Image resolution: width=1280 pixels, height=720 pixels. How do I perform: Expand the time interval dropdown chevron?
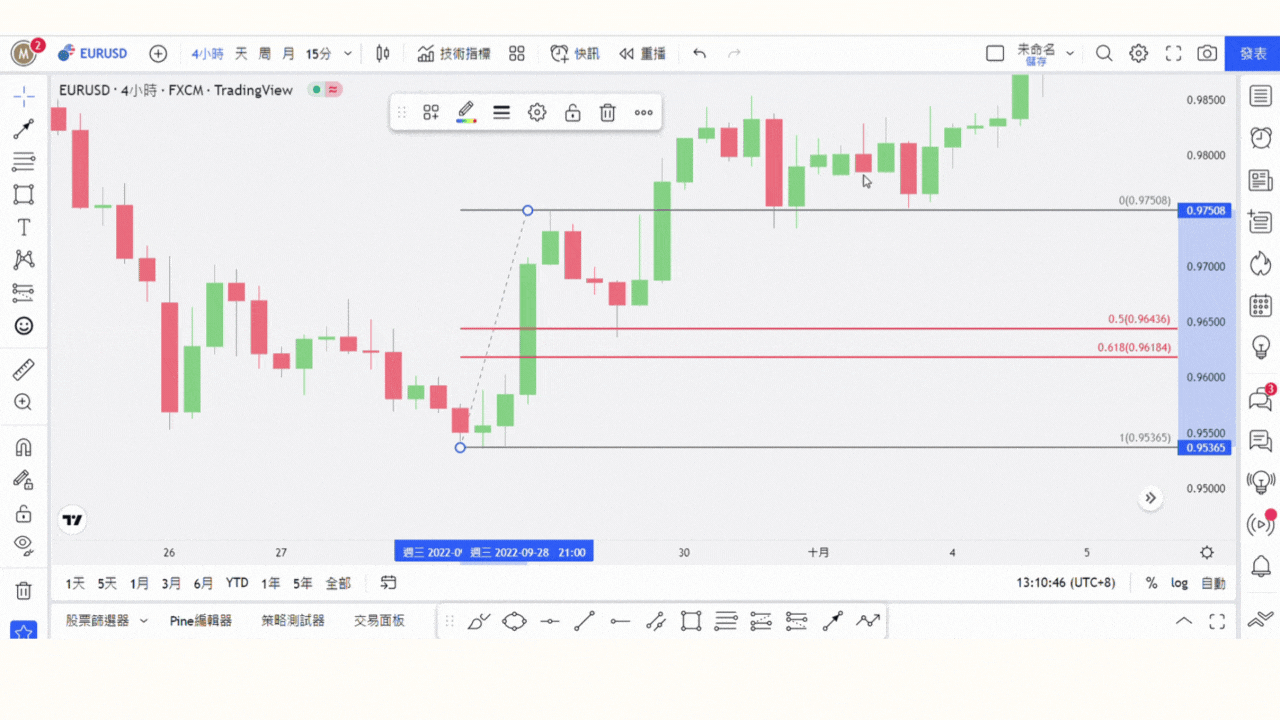point(348,53)
